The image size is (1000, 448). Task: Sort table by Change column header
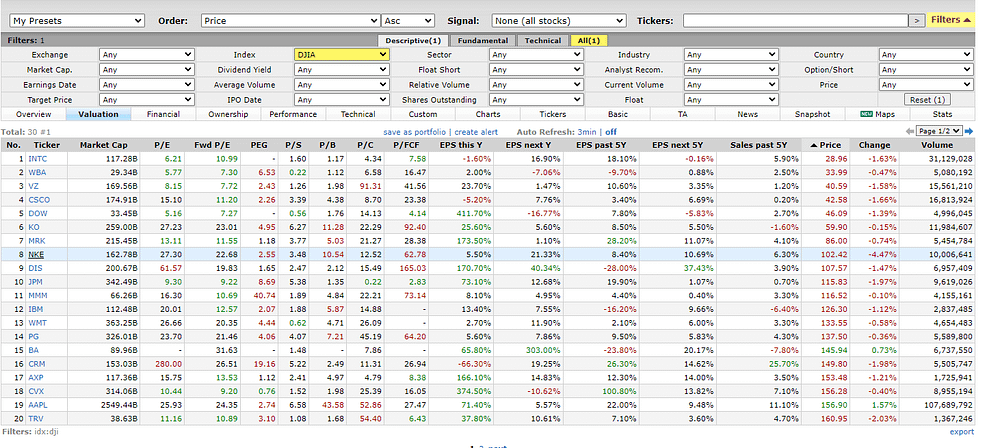(874, 145)
